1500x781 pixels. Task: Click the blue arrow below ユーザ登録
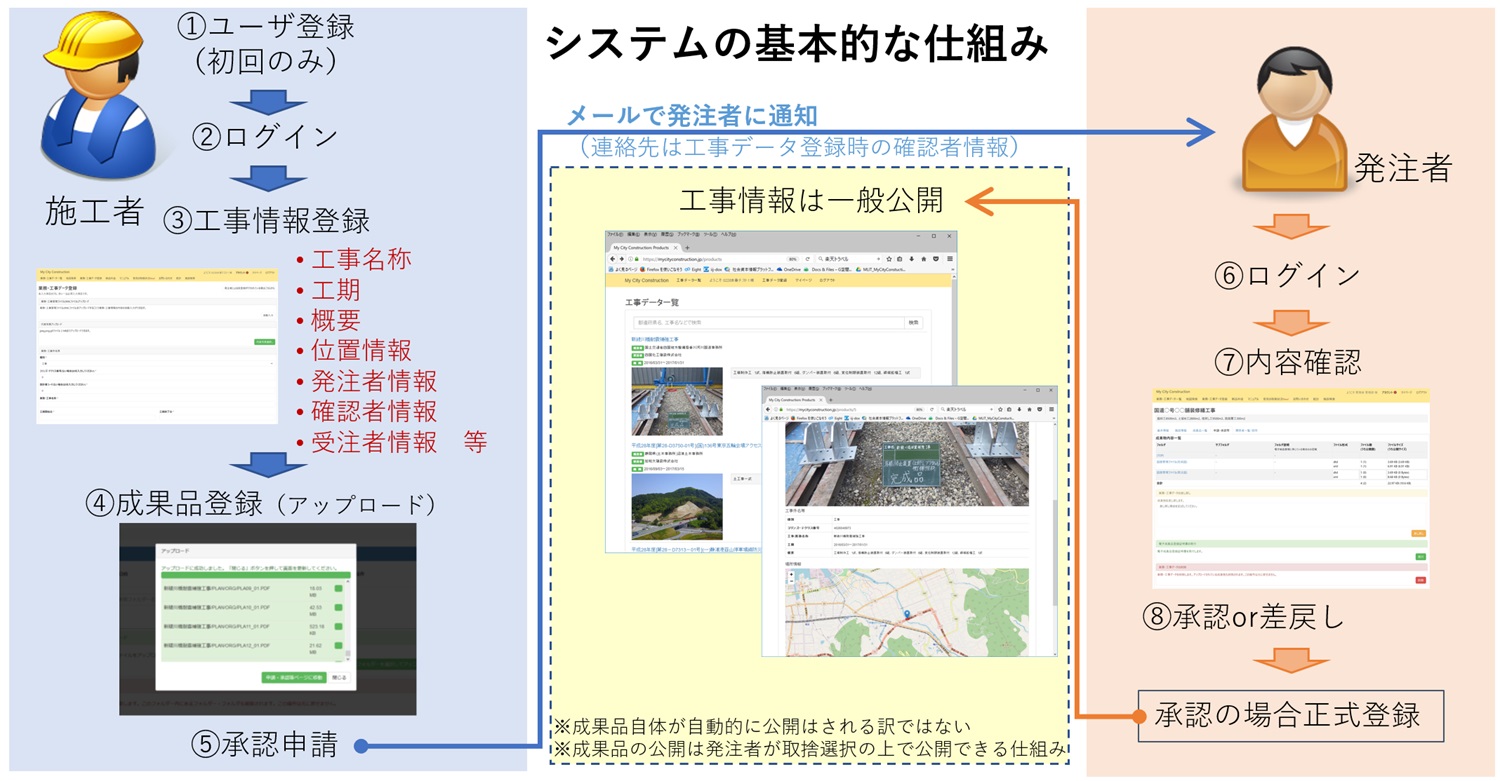point(263,101)
